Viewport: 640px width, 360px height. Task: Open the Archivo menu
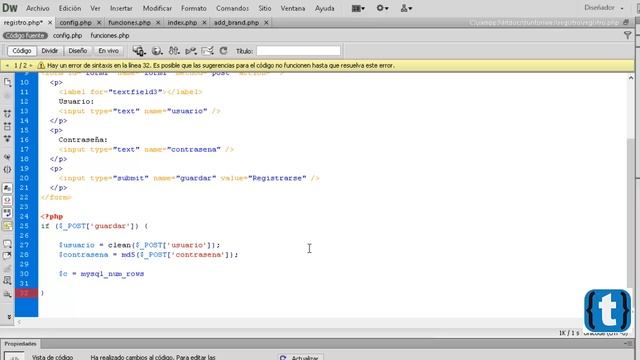[38, 8]
